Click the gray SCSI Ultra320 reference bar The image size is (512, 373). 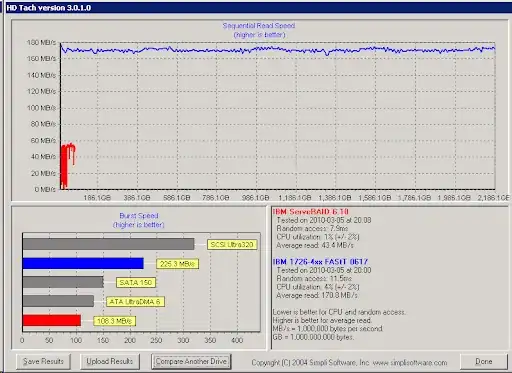pos(108,244)
